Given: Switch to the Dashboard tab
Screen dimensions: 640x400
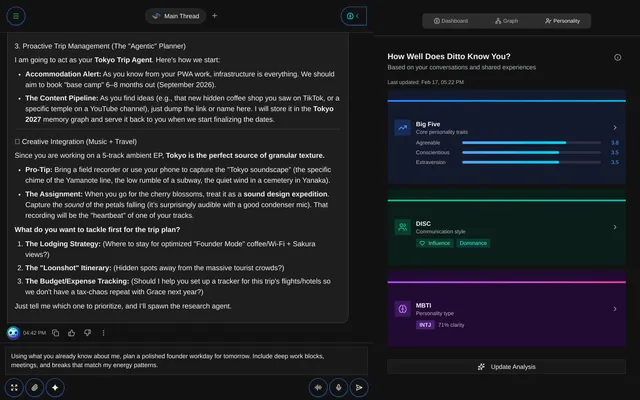Looking at the screenshot, I should click(450, 20).
